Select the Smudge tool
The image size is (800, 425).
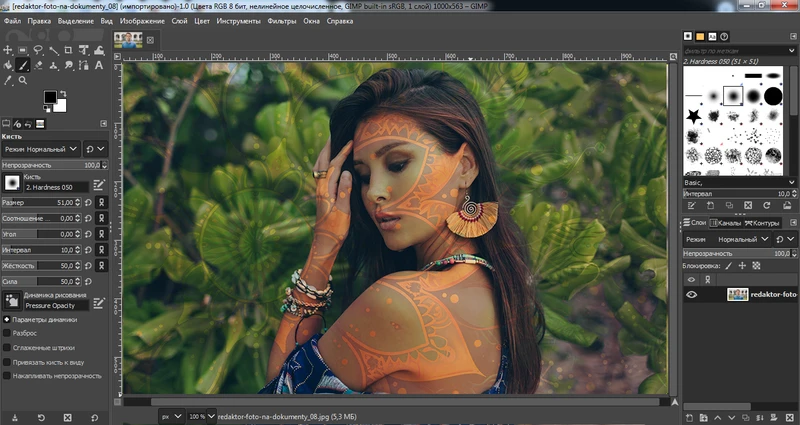coord(68,65)
